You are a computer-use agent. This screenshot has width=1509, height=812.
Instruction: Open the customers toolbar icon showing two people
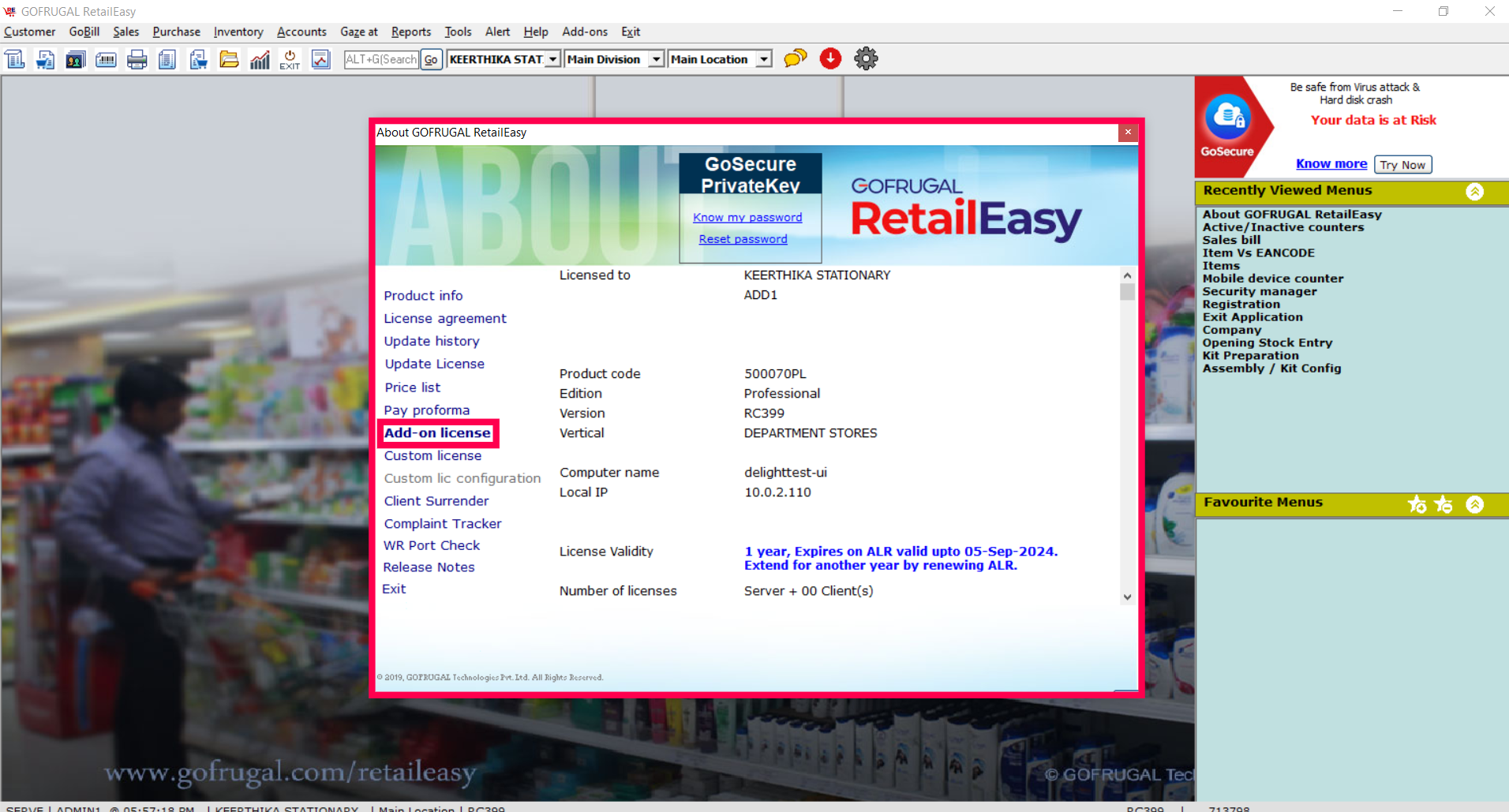75,59
